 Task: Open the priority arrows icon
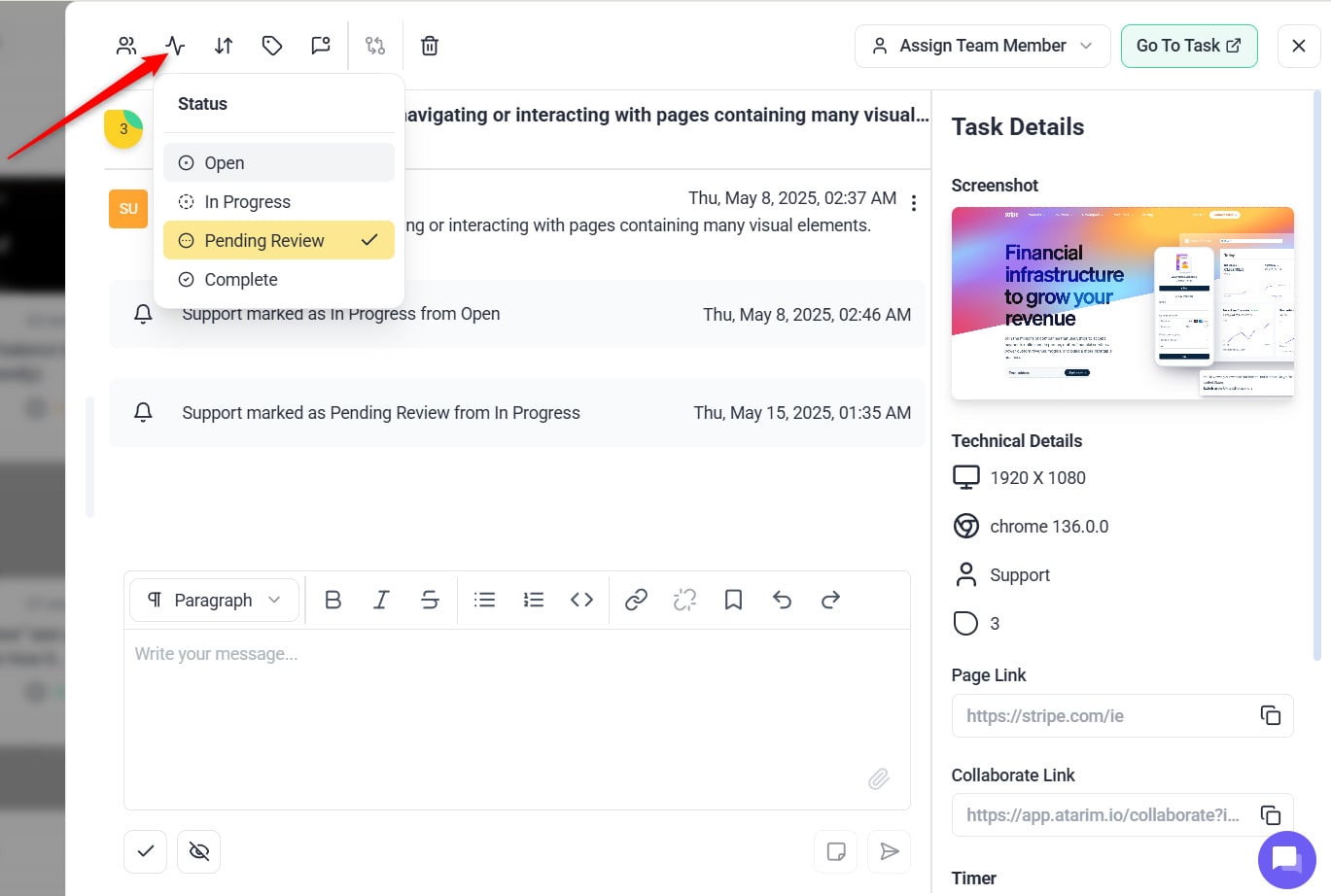click(x=224, y=46)
